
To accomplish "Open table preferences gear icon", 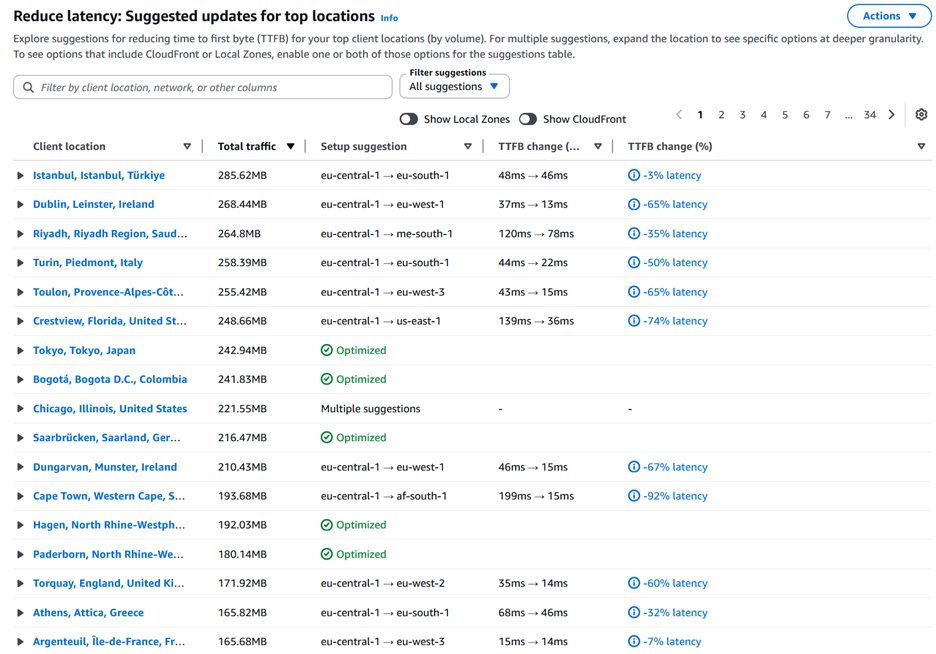I will [x=921, y=115].
